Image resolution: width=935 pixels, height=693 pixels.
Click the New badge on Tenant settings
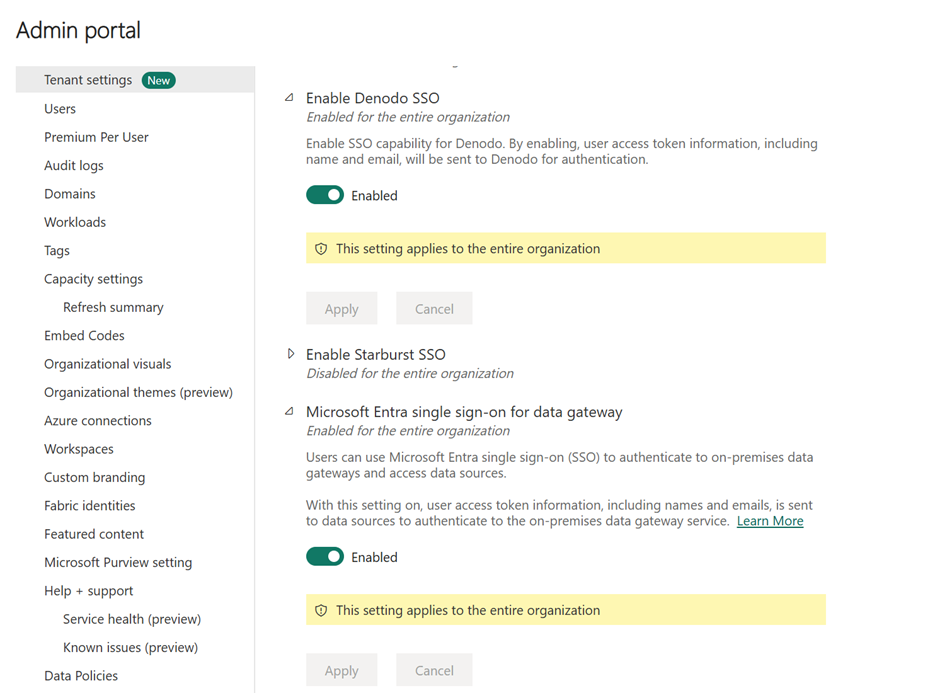[x=159, y=80]
